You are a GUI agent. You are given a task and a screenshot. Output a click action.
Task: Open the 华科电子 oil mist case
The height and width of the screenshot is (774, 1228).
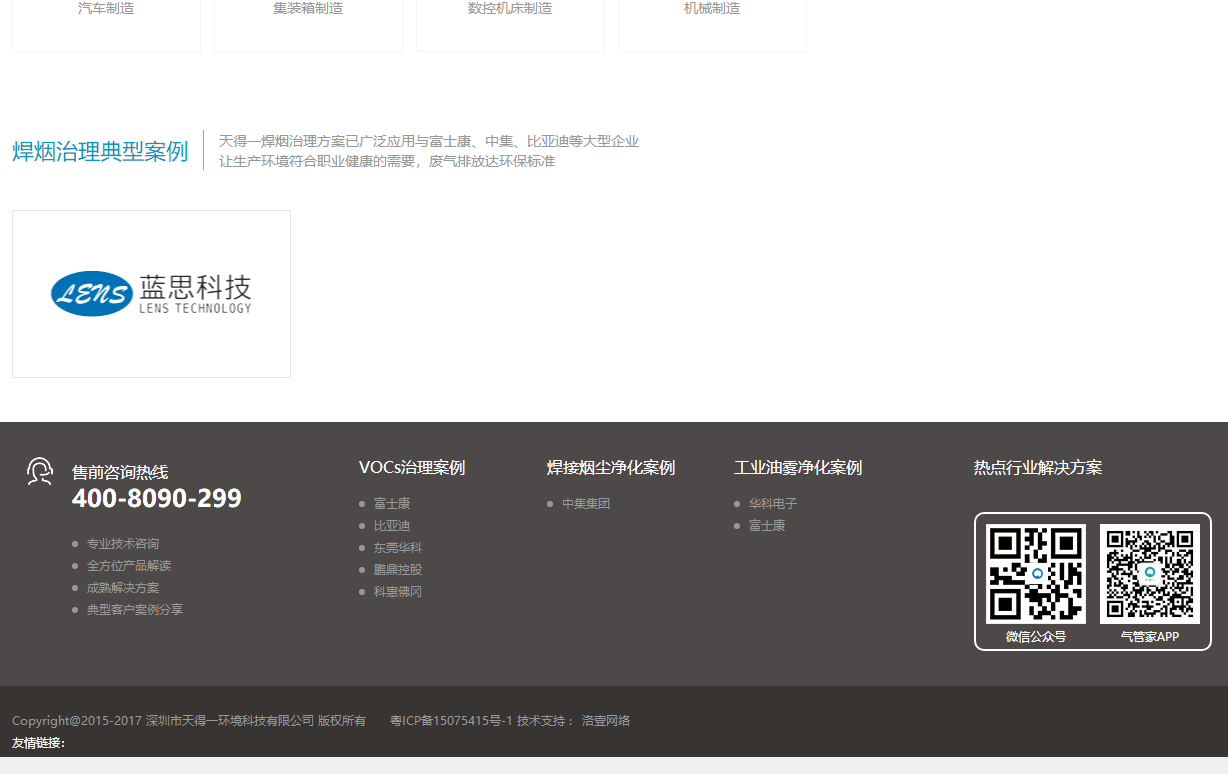pyautogui.click(x=773, y=503)
